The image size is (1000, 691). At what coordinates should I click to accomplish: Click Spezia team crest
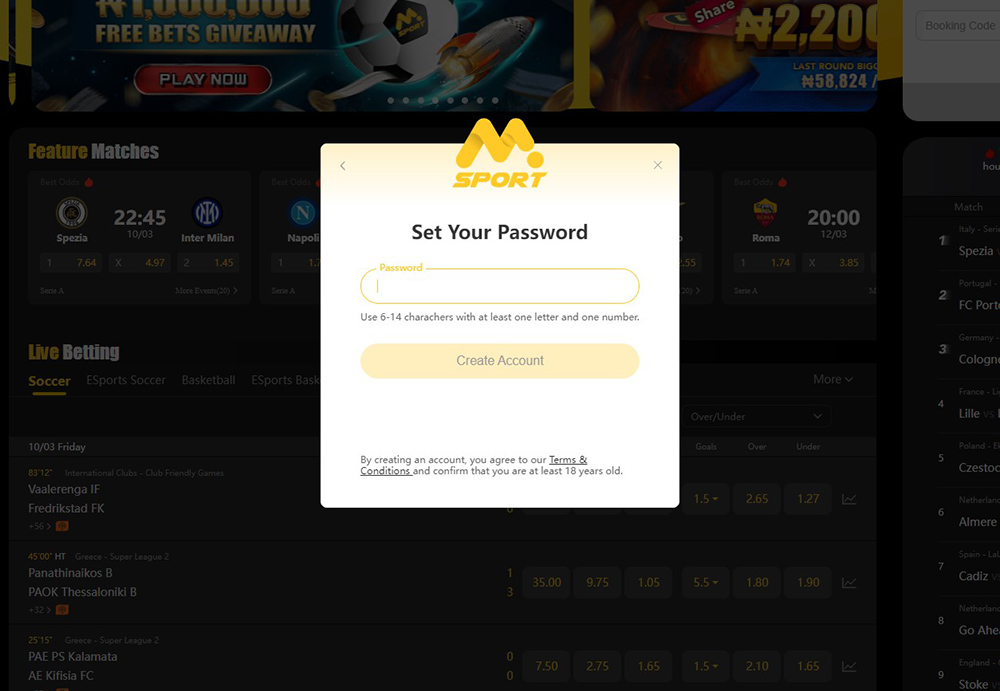click(71, 212)
